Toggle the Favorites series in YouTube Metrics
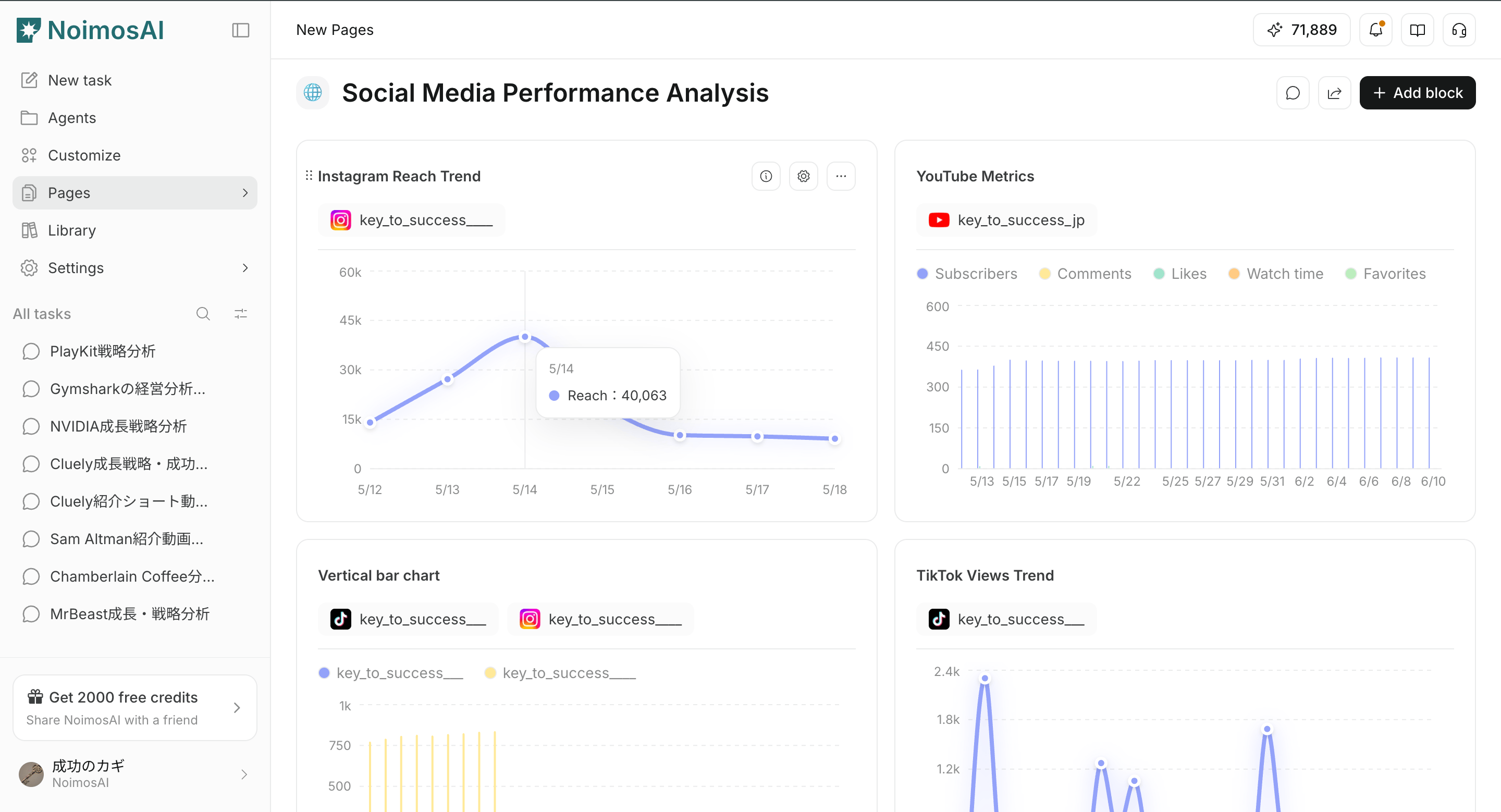 [x=1386, y=274]
